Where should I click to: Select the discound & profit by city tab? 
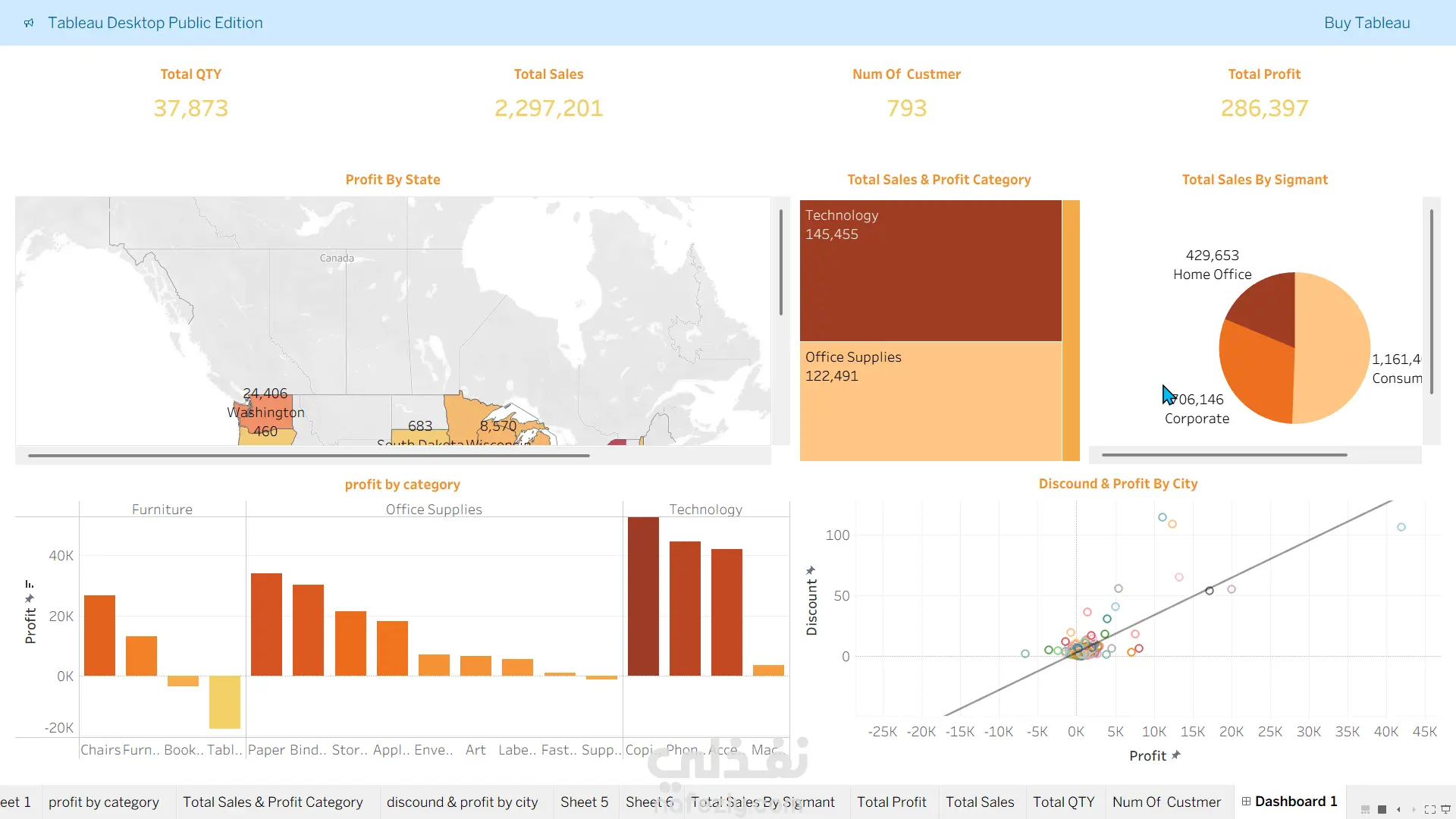point(463,802)
